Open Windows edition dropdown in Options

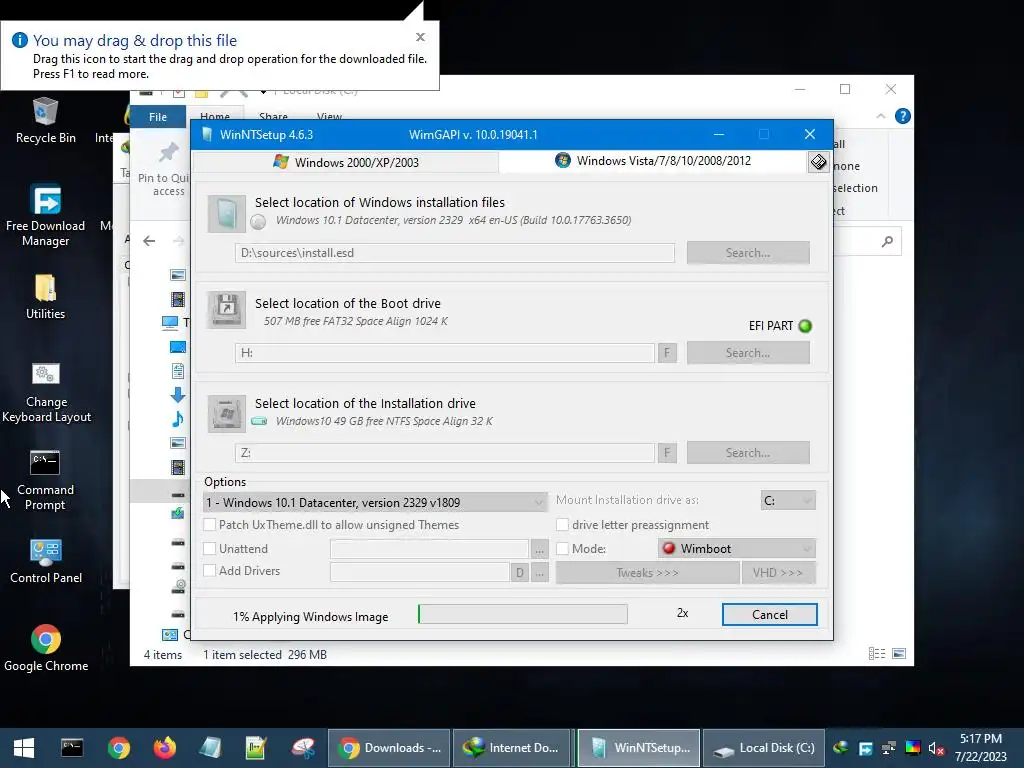coord(375,502)
